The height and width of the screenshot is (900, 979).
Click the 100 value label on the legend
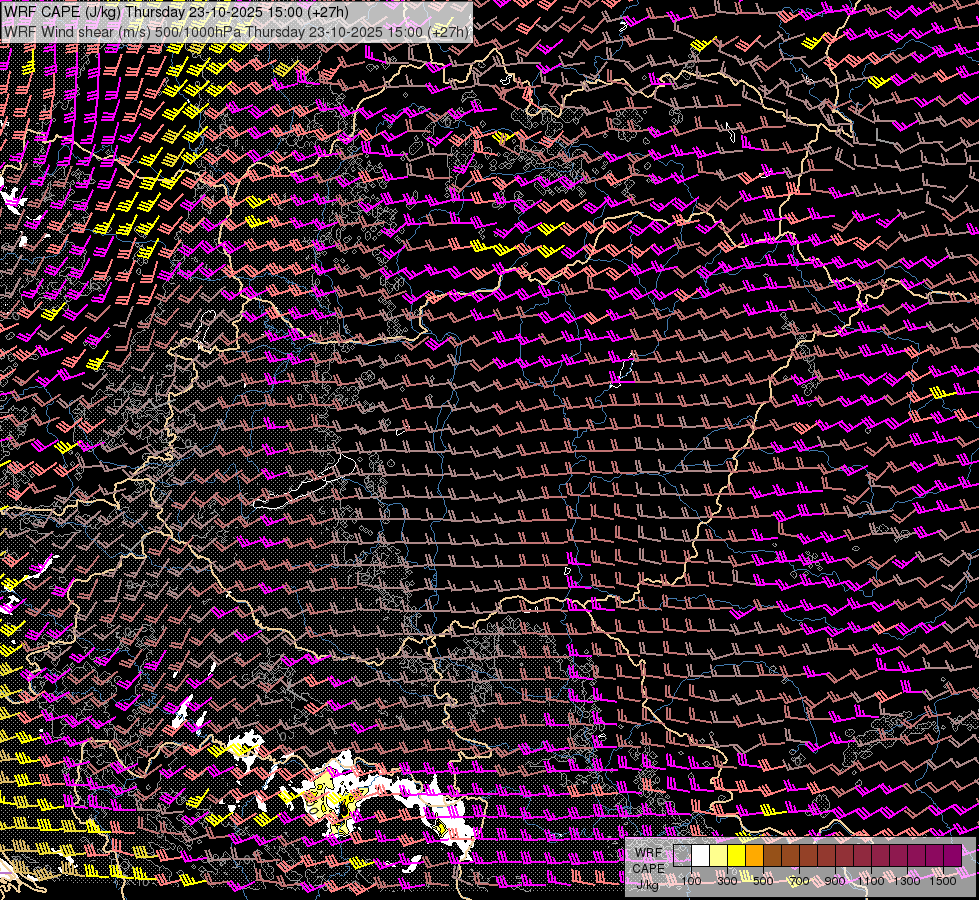[691, 881]
